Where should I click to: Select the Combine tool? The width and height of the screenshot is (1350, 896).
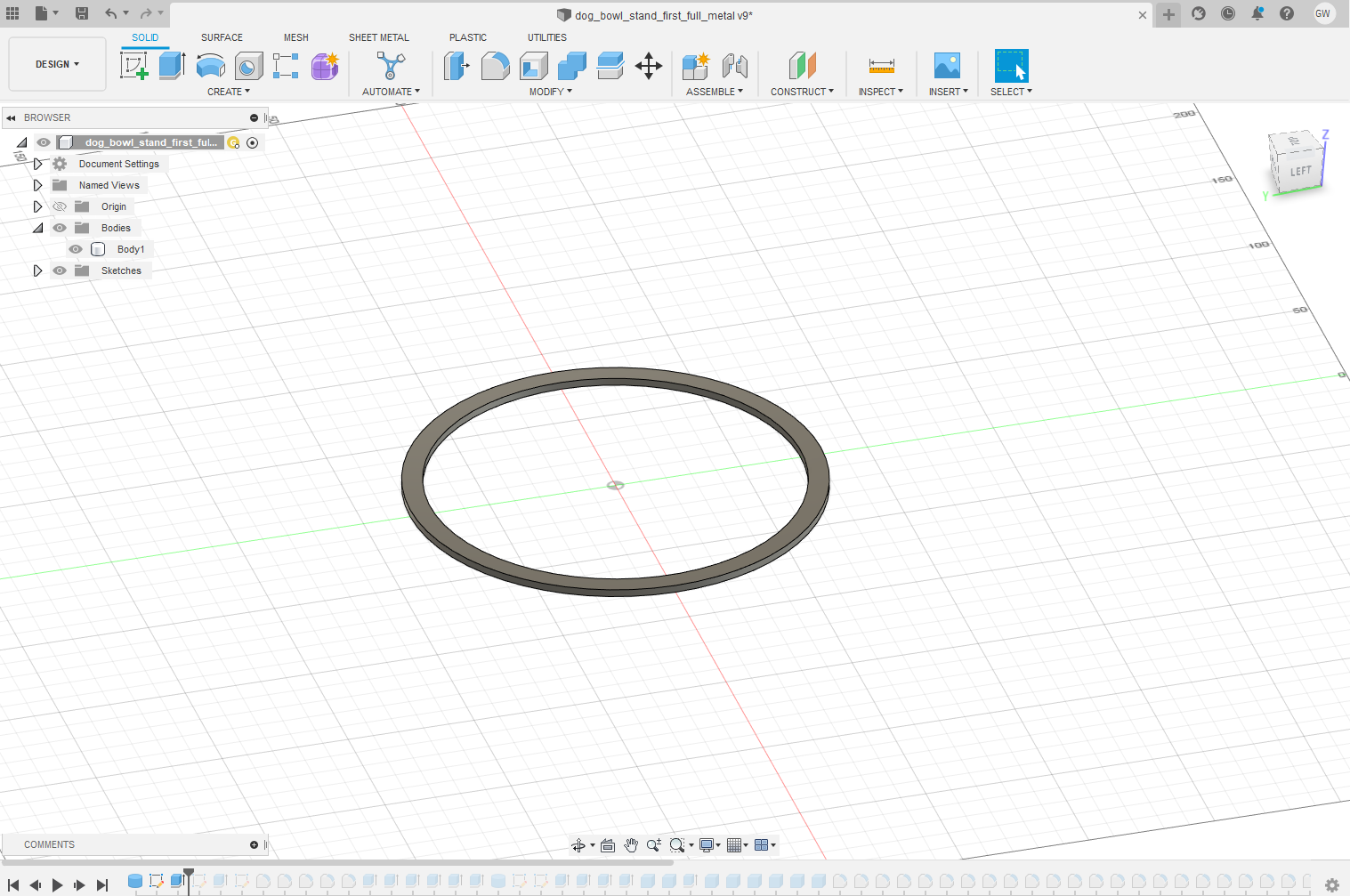click(x=571, y=66)
